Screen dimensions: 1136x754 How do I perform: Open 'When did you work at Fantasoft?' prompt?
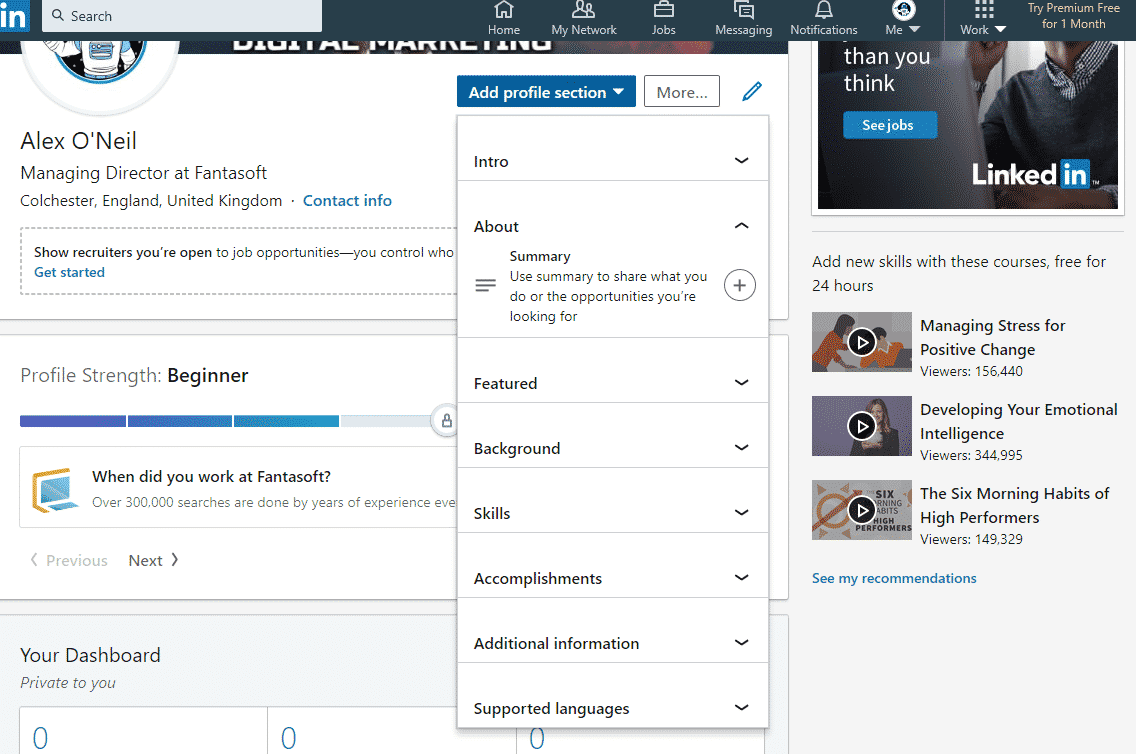point(212,477)
